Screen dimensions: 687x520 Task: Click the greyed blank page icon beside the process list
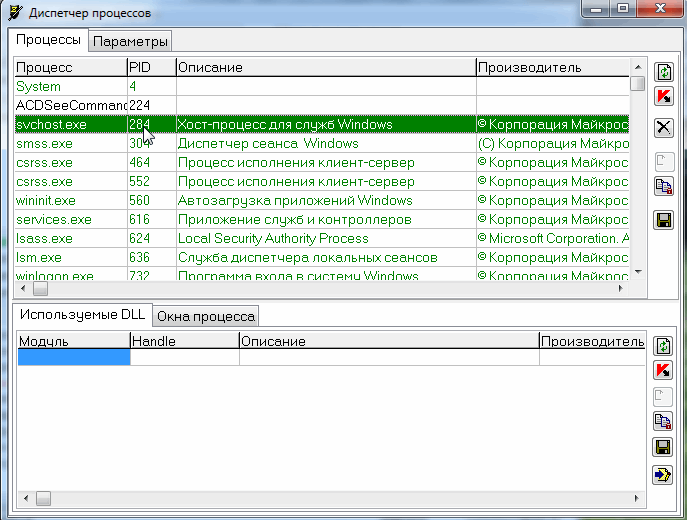tap(664, 162)
